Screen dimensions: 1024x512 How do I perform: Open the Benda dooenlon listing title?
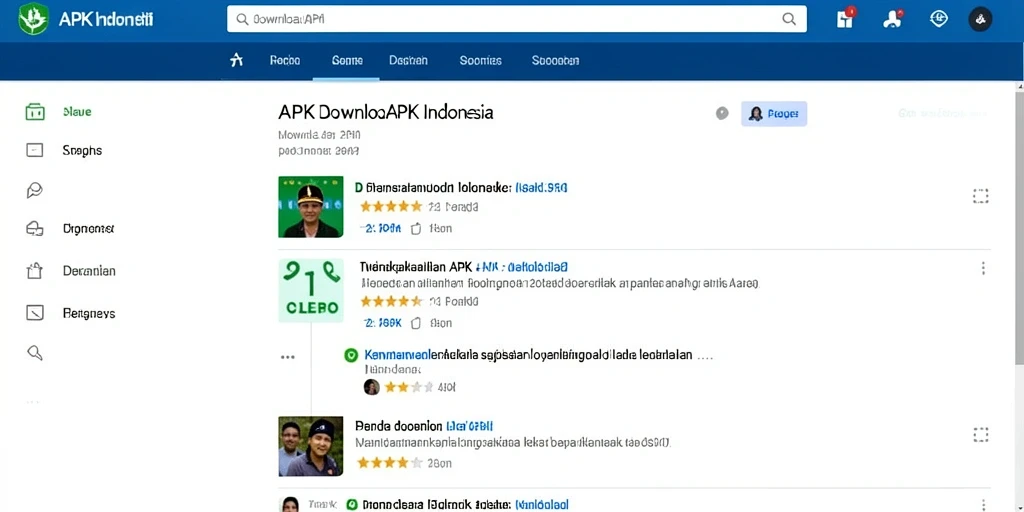point(423,426)
